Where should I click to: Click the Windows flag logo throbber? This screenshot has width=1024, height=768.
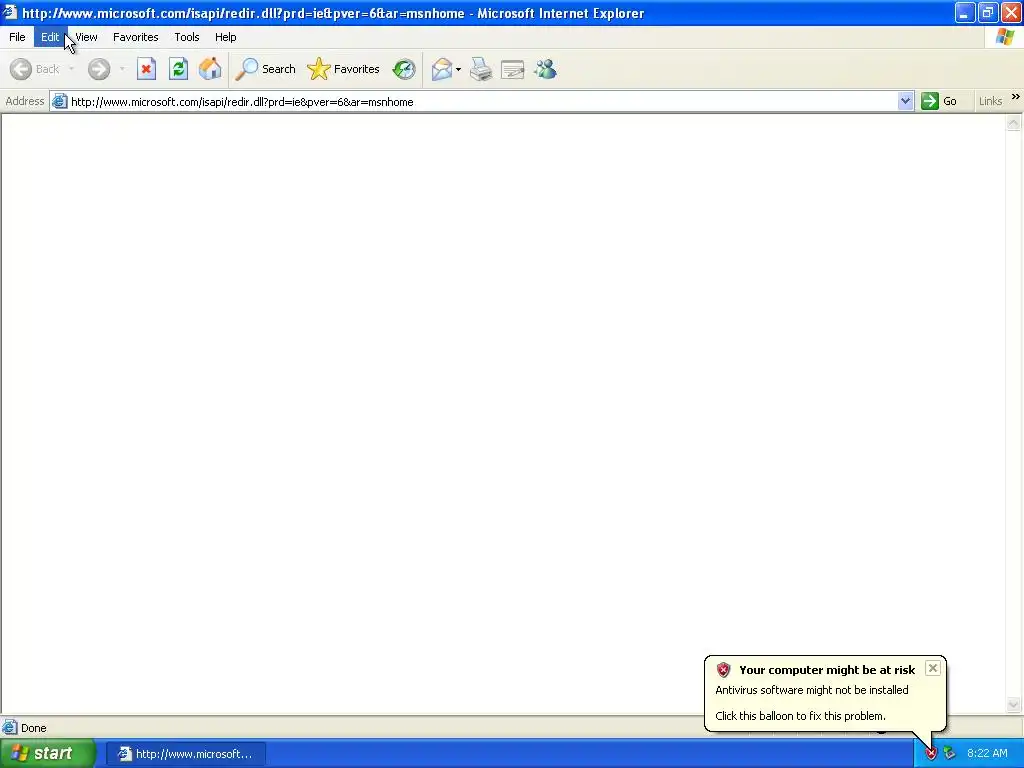[1005, 37]
